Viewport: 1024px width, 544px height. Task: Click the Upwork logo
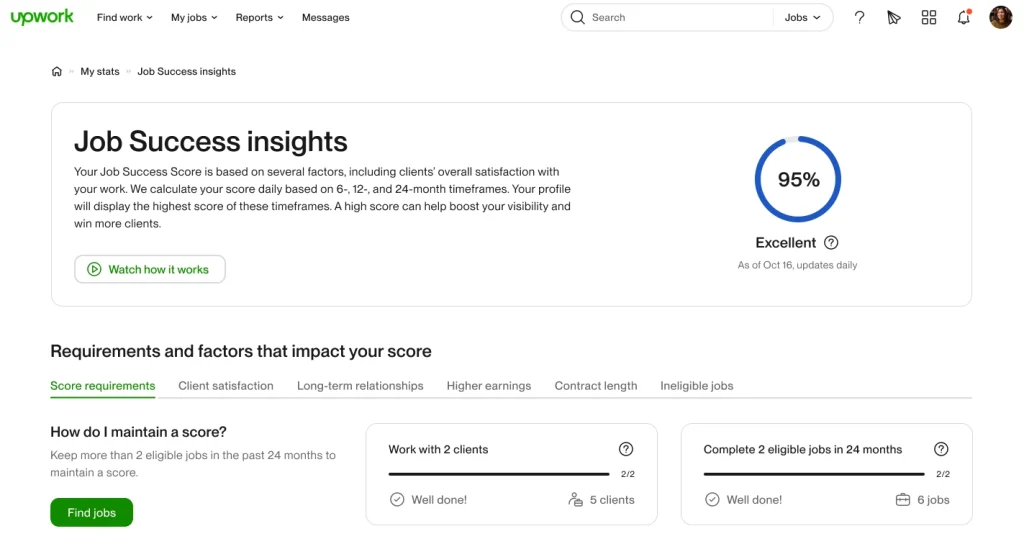pyautogui.click(x=42, y=17)
